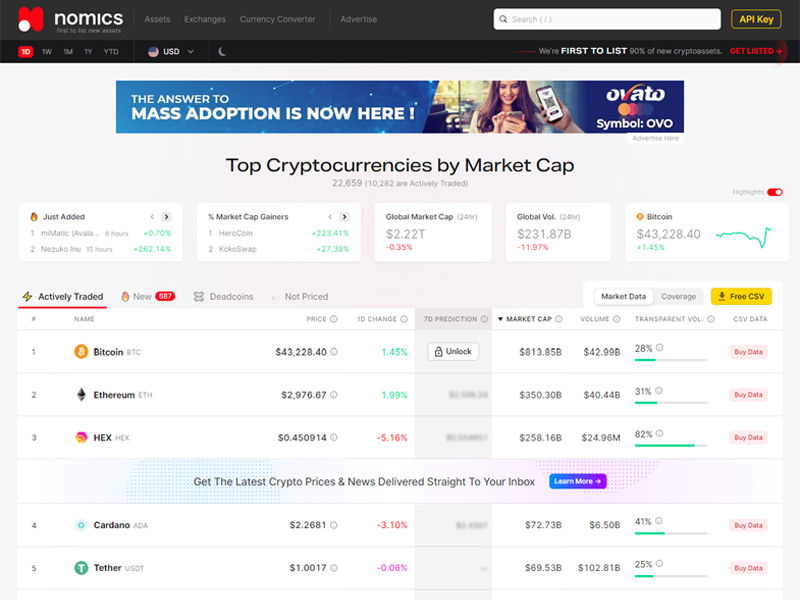The image size is (800, 600).
Task: Select the 1M time range
Action: 68,52
